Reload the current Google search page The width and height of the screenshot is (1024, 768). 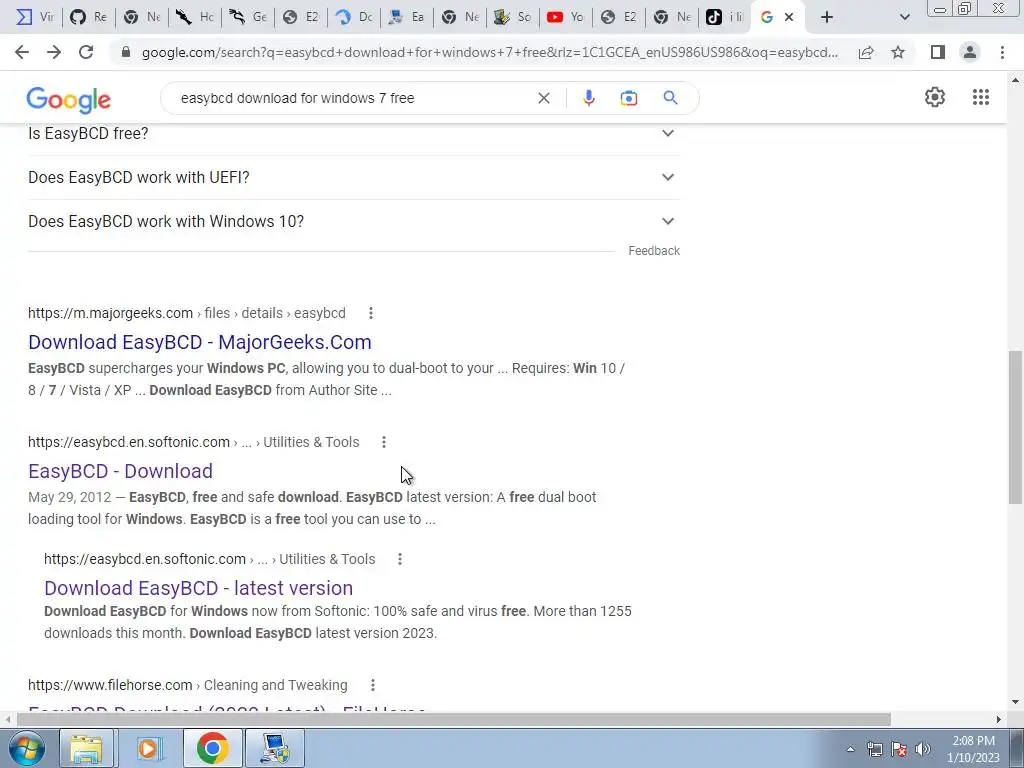coord(86,52)
